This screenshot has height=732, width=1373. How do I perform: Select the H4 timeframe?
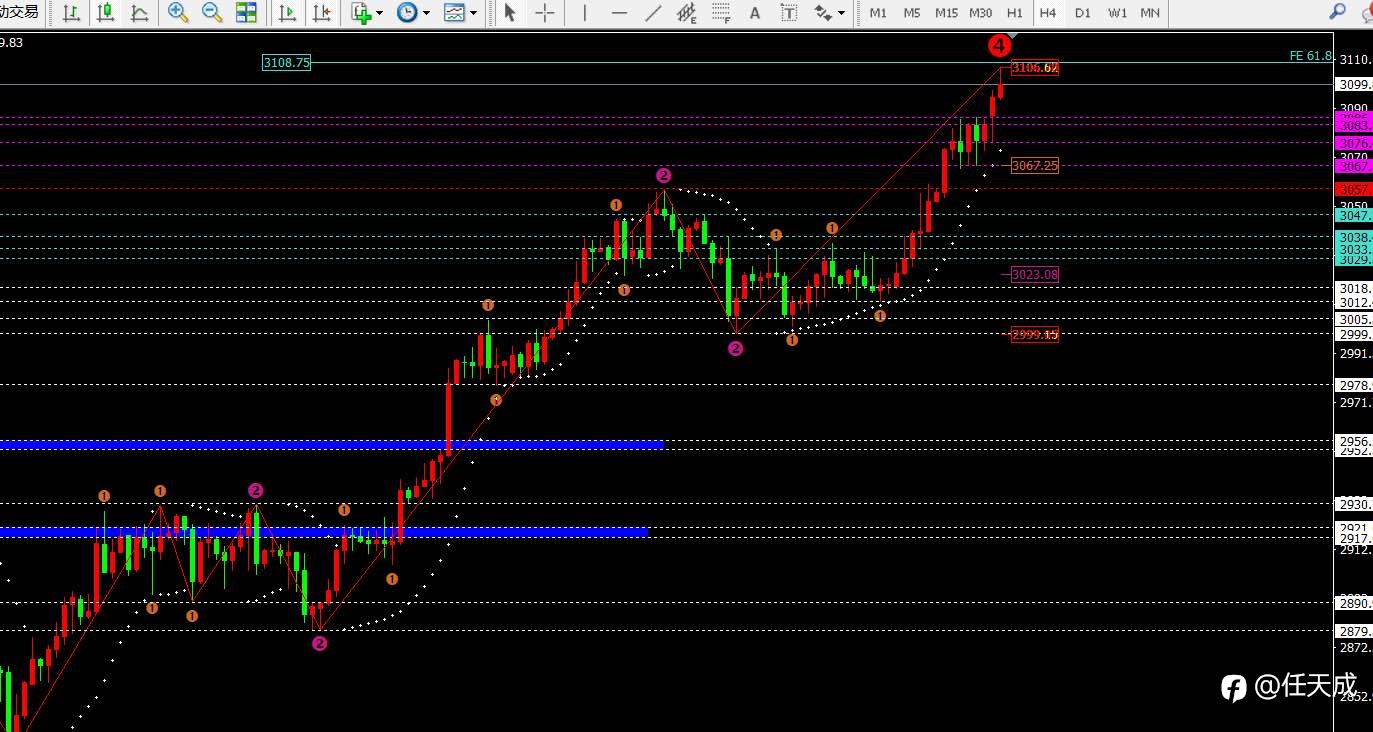1048,13
